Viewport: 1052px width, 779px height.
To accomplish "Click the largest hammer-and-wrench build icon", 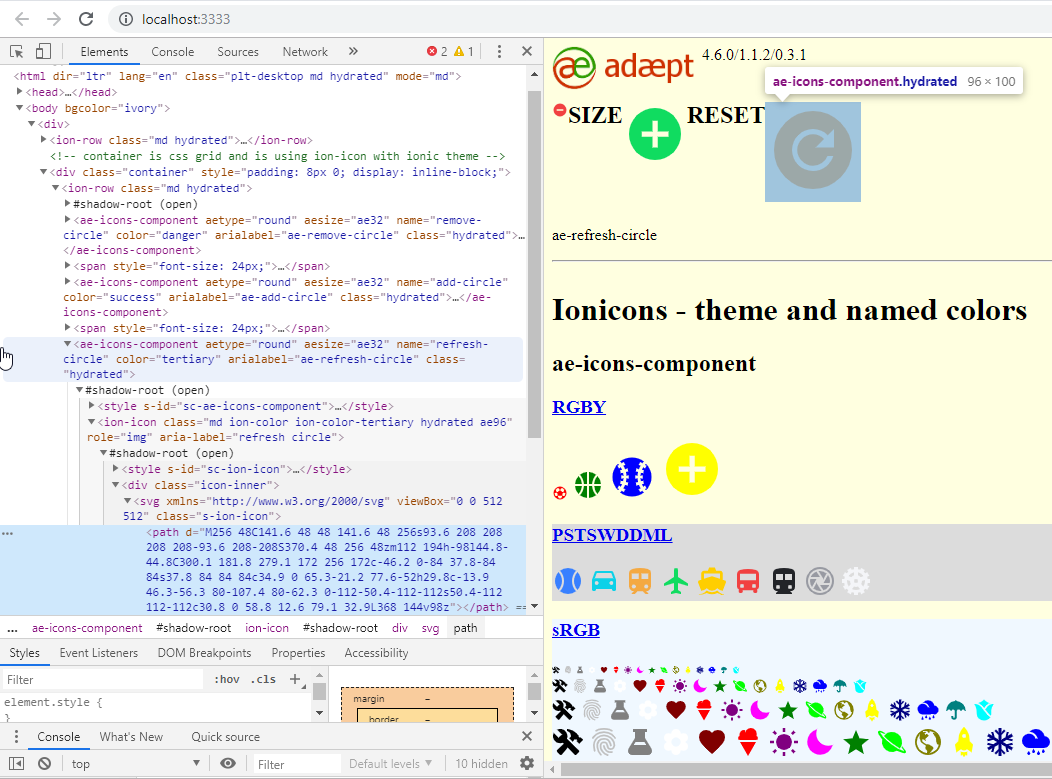I will (x=568, y=742).
